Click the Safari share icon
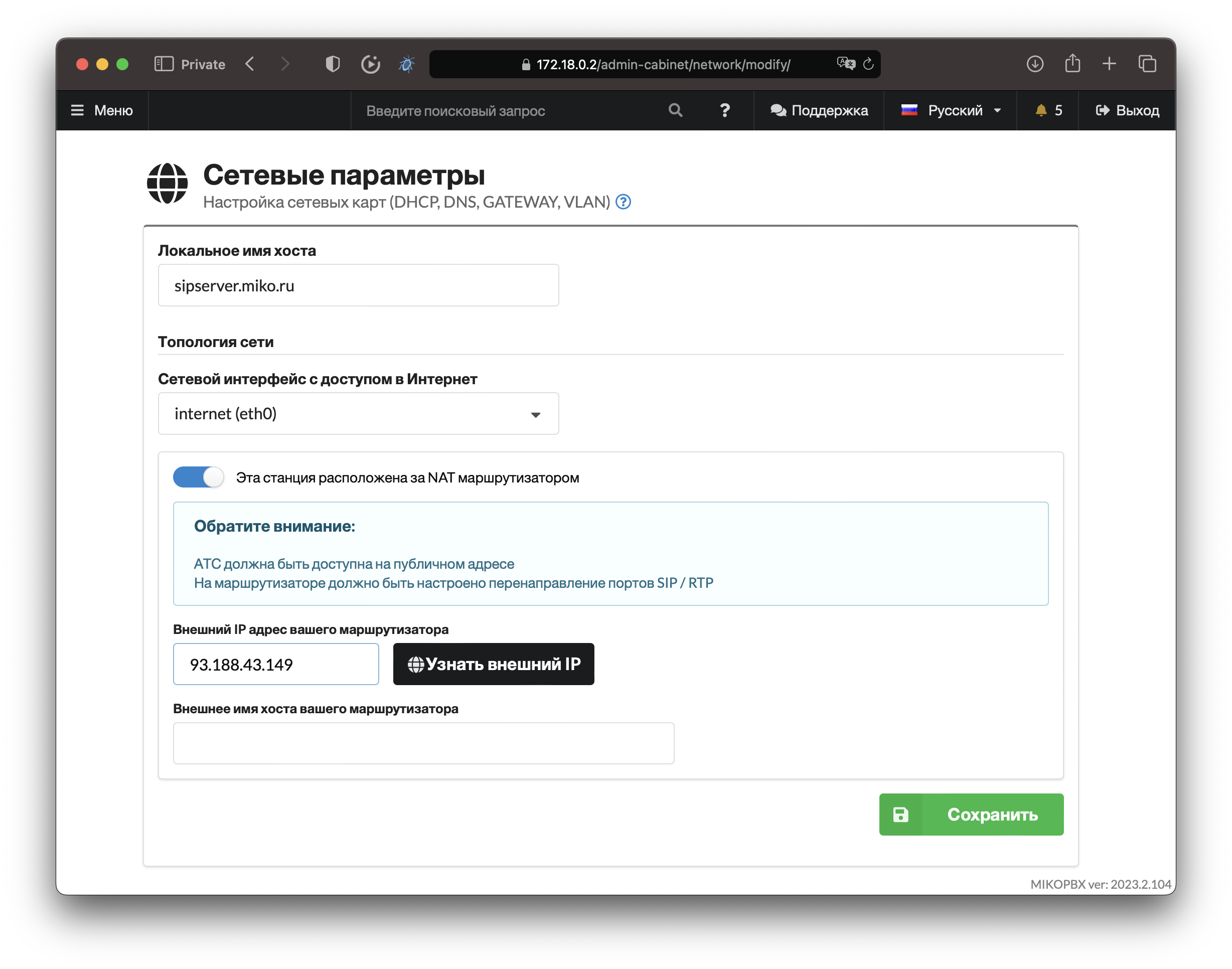 click(x=1072, y=64)
